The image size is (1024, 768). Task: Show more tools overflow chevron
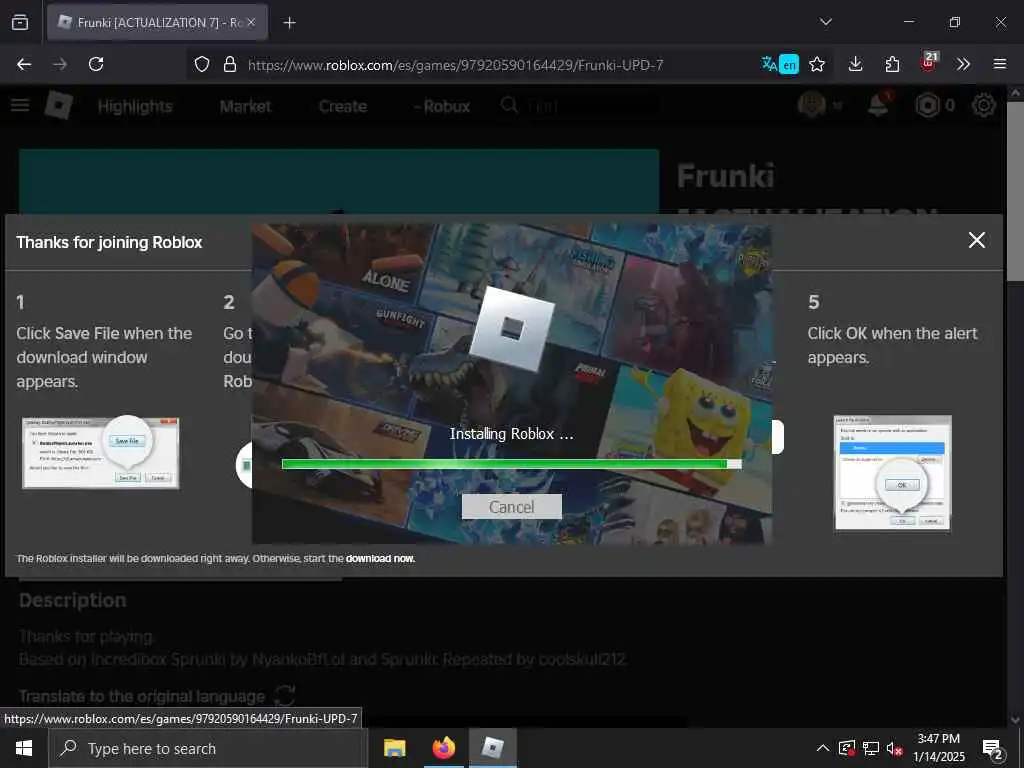(963, 64)
